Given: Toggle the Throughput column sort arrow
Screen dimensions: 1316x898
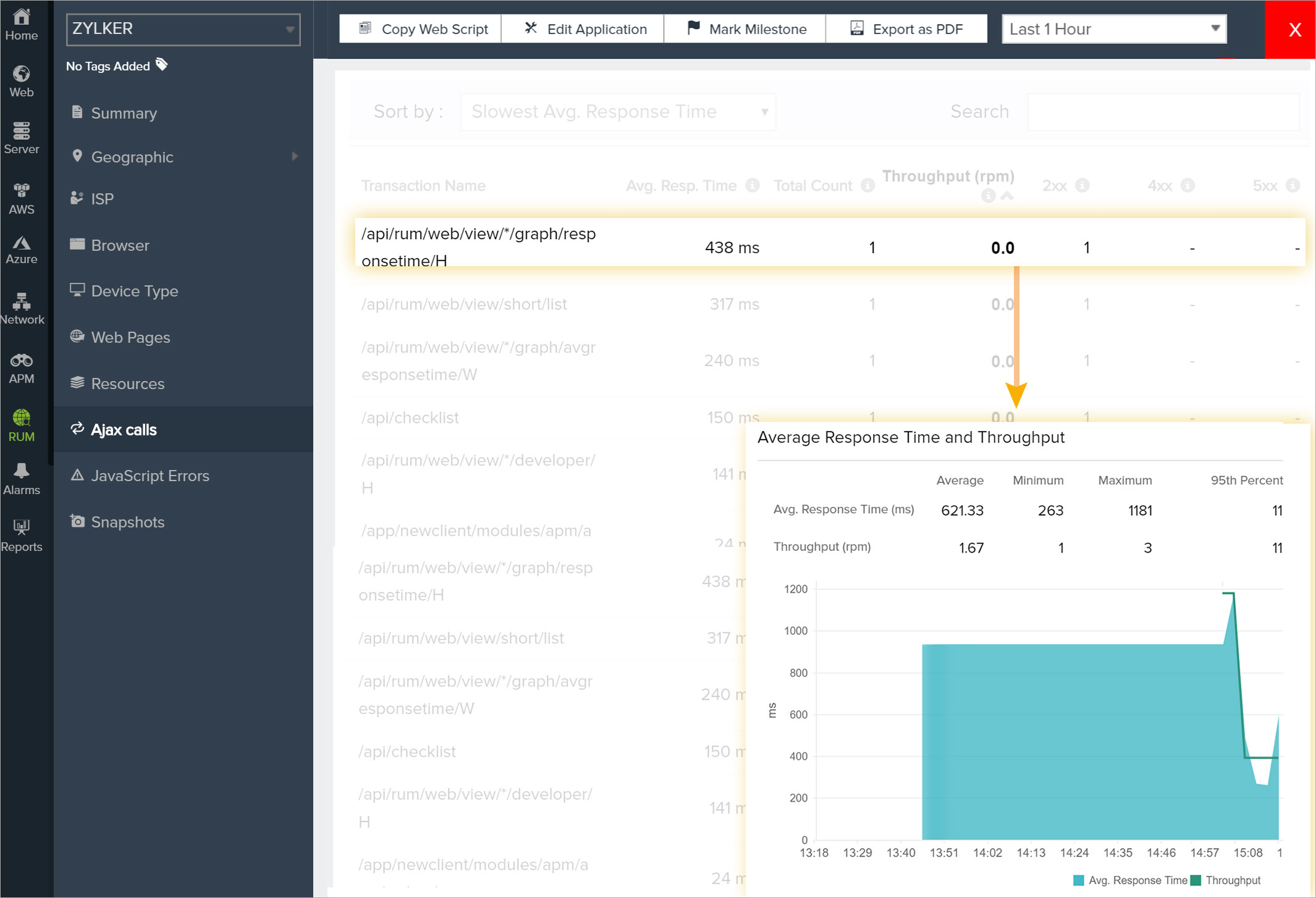Looking at the screenshot, I should pos(1007,196).
